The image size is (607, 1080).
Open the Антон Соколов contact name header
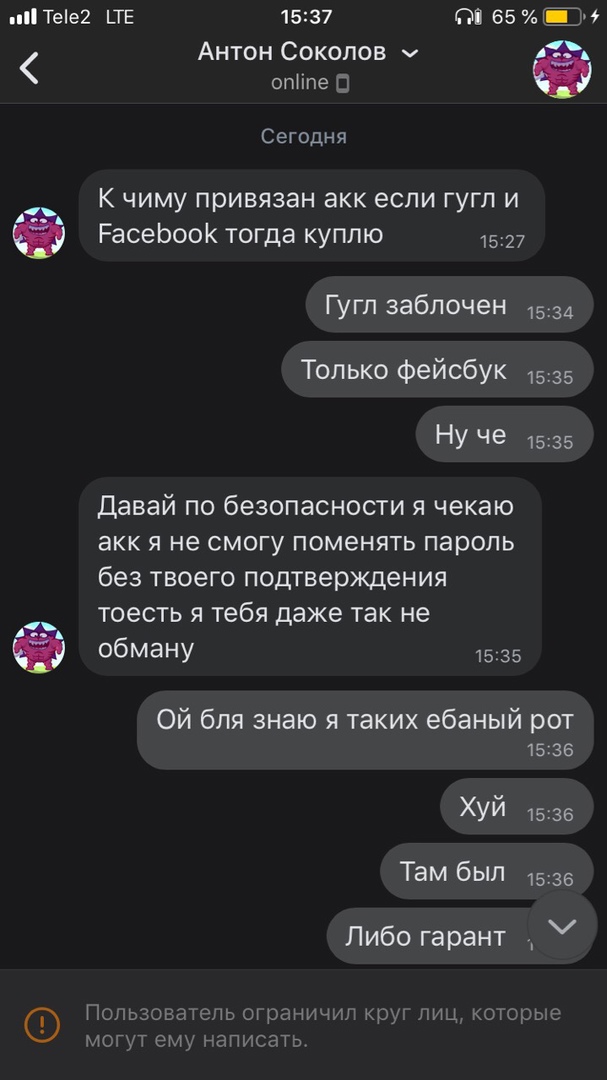coord(292,52)
